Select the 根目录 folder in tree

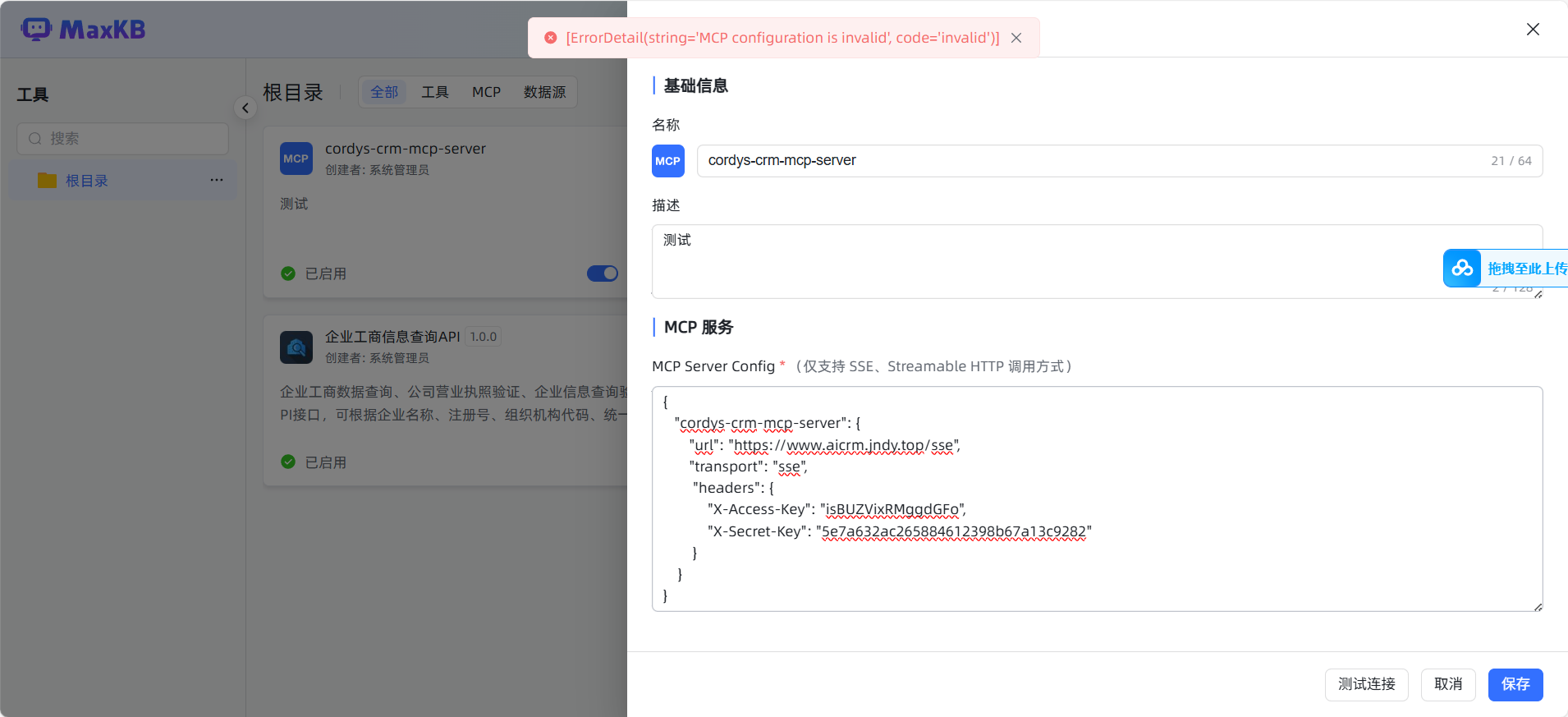click(87, 181)
